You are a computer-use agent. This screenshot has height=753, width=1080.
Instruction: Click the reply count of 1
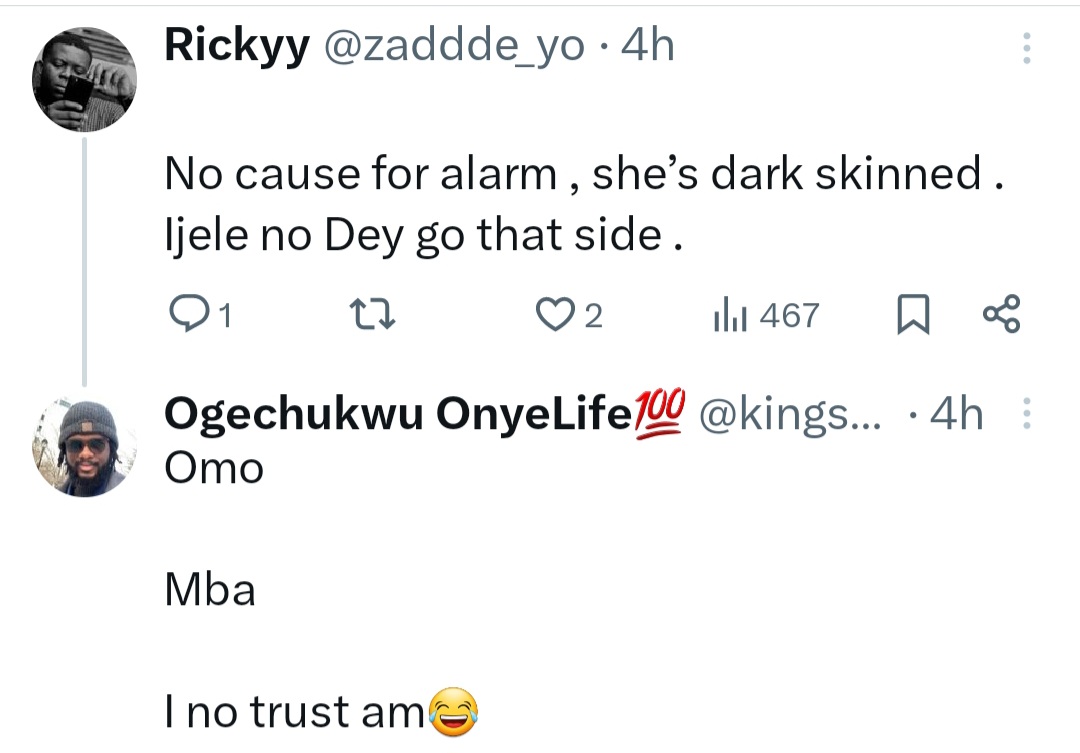point(225,318)
